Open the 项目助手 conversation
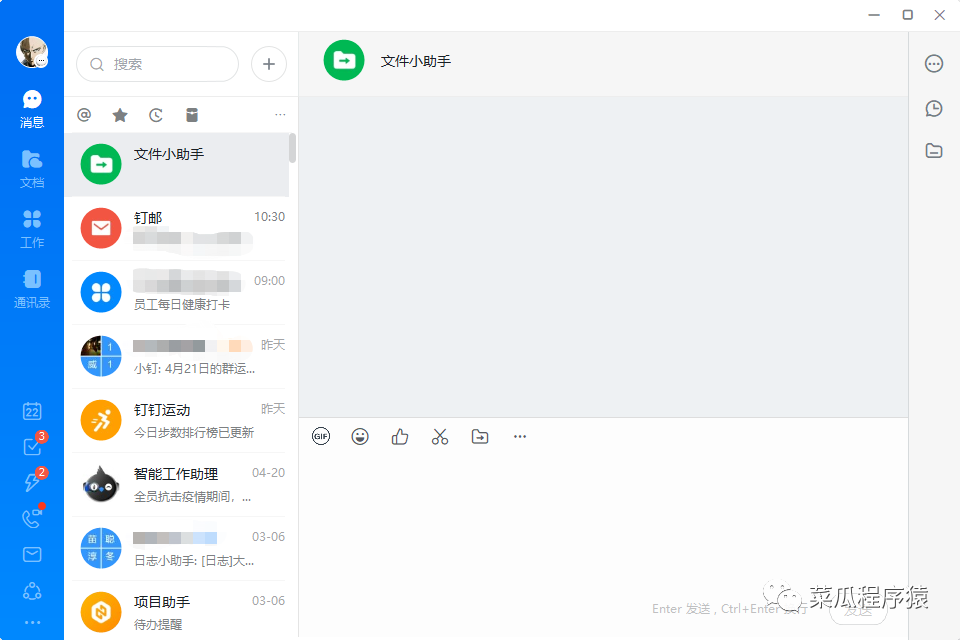960x640 pixels. pos(176,611)
